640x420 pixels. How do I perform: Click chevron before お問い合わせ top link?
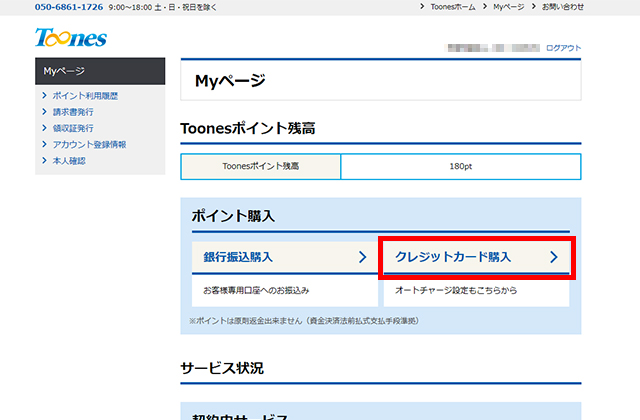tap(533, 7)
